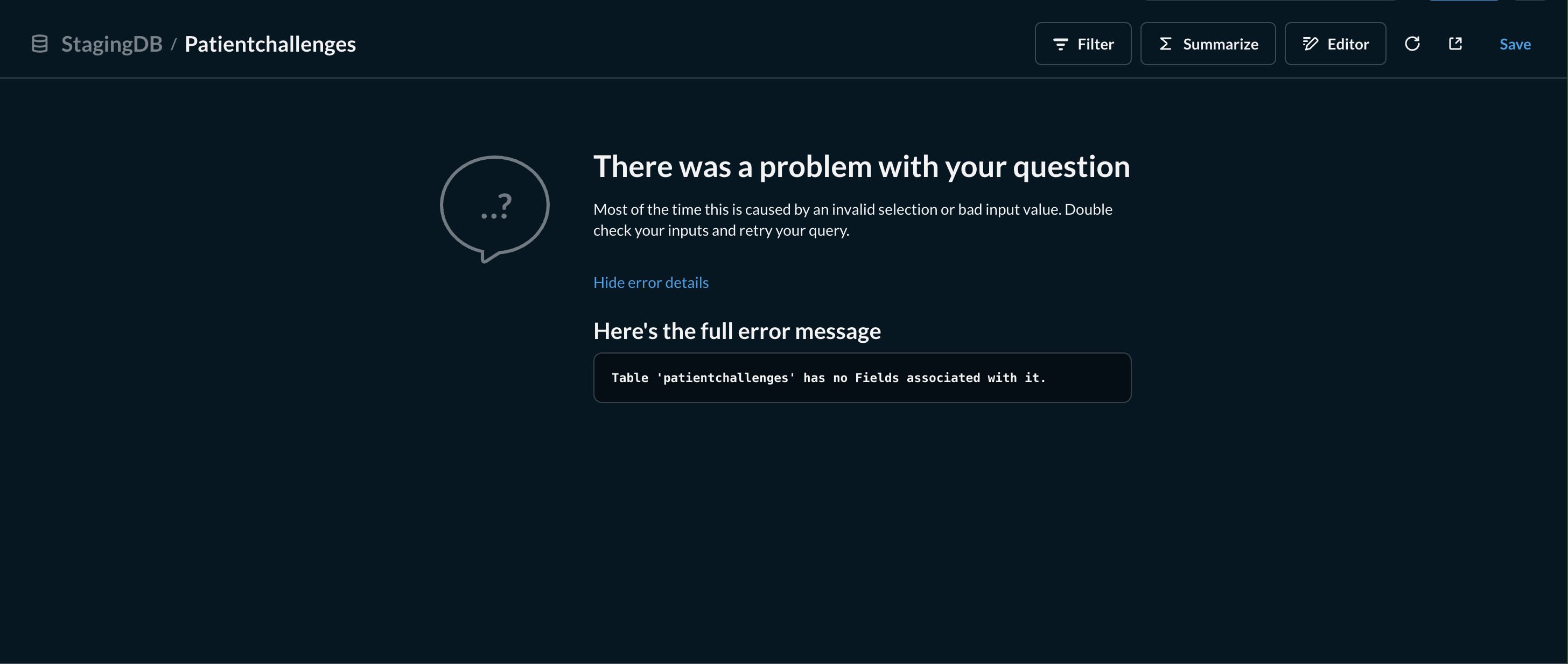Click the open-in-new-window arrow icon

point(1455,44)
